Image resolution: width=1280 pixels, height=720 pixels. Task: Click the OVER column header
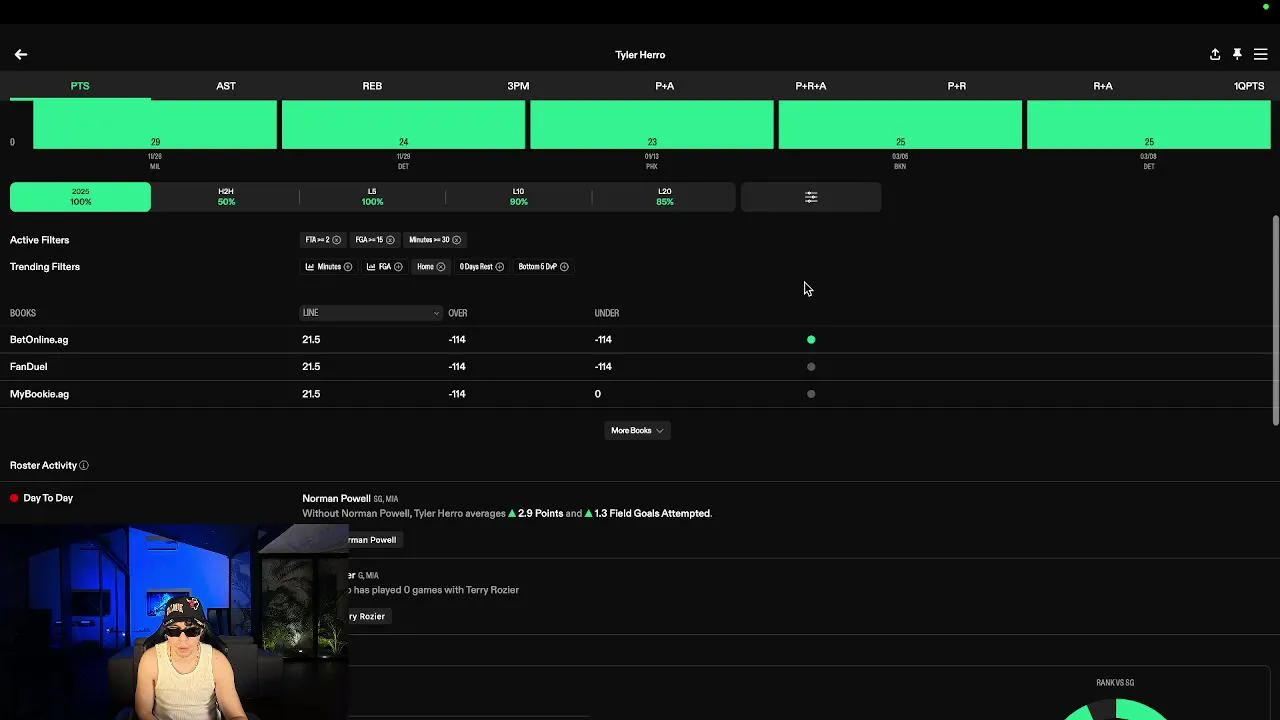tap(458, 313)
